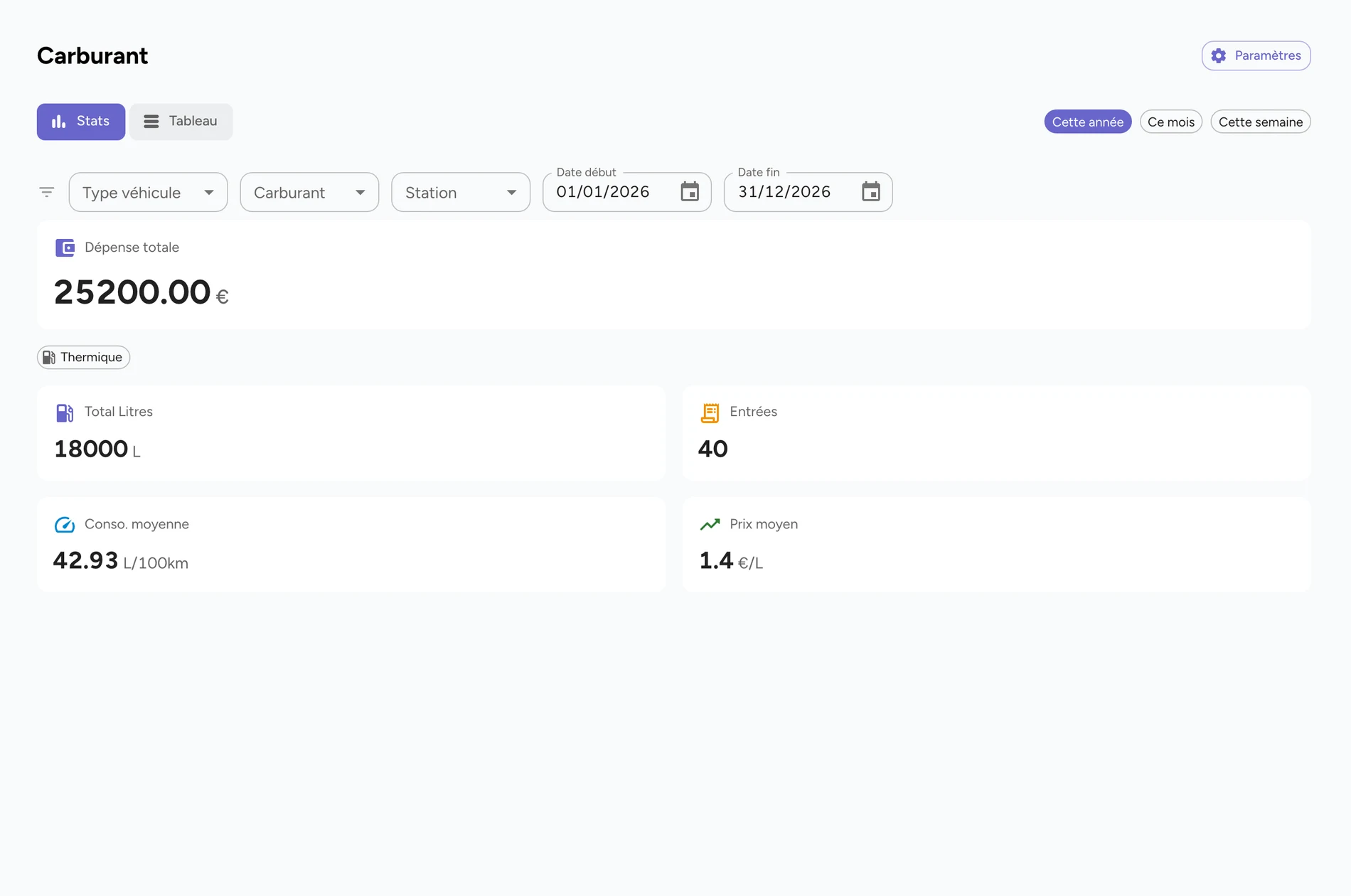This screenshot has height=896, width=1351.
Task: Click the Entrées label
Action: 753,412
